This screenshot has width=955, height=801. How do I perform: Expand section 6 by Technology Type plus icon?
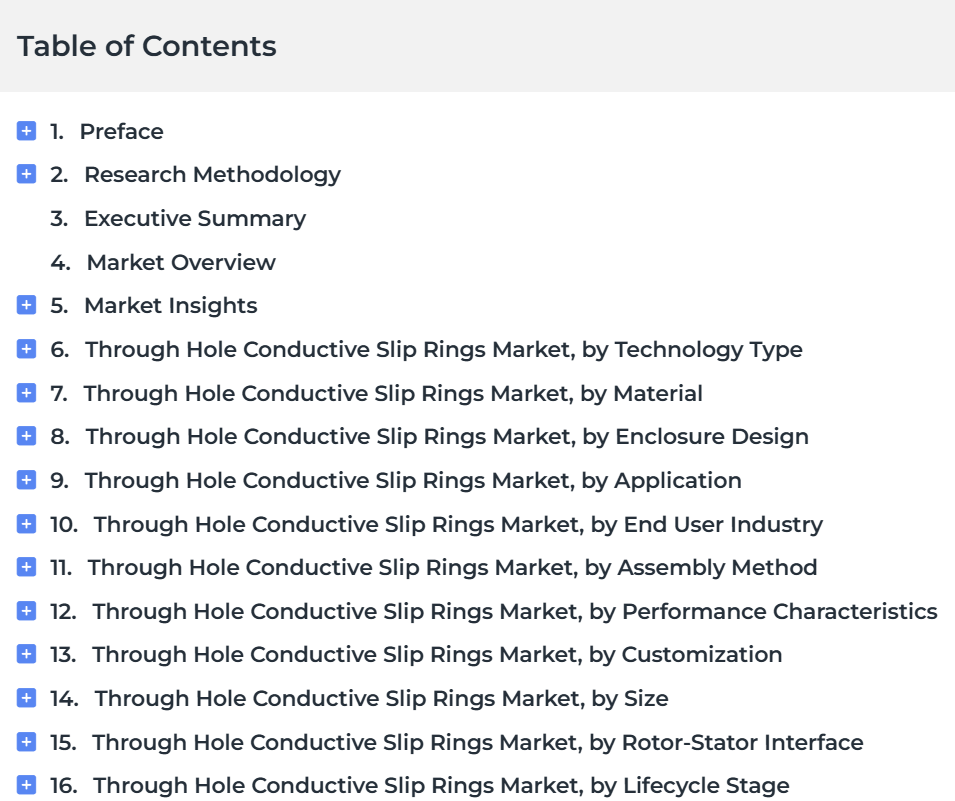coord(26,348)
